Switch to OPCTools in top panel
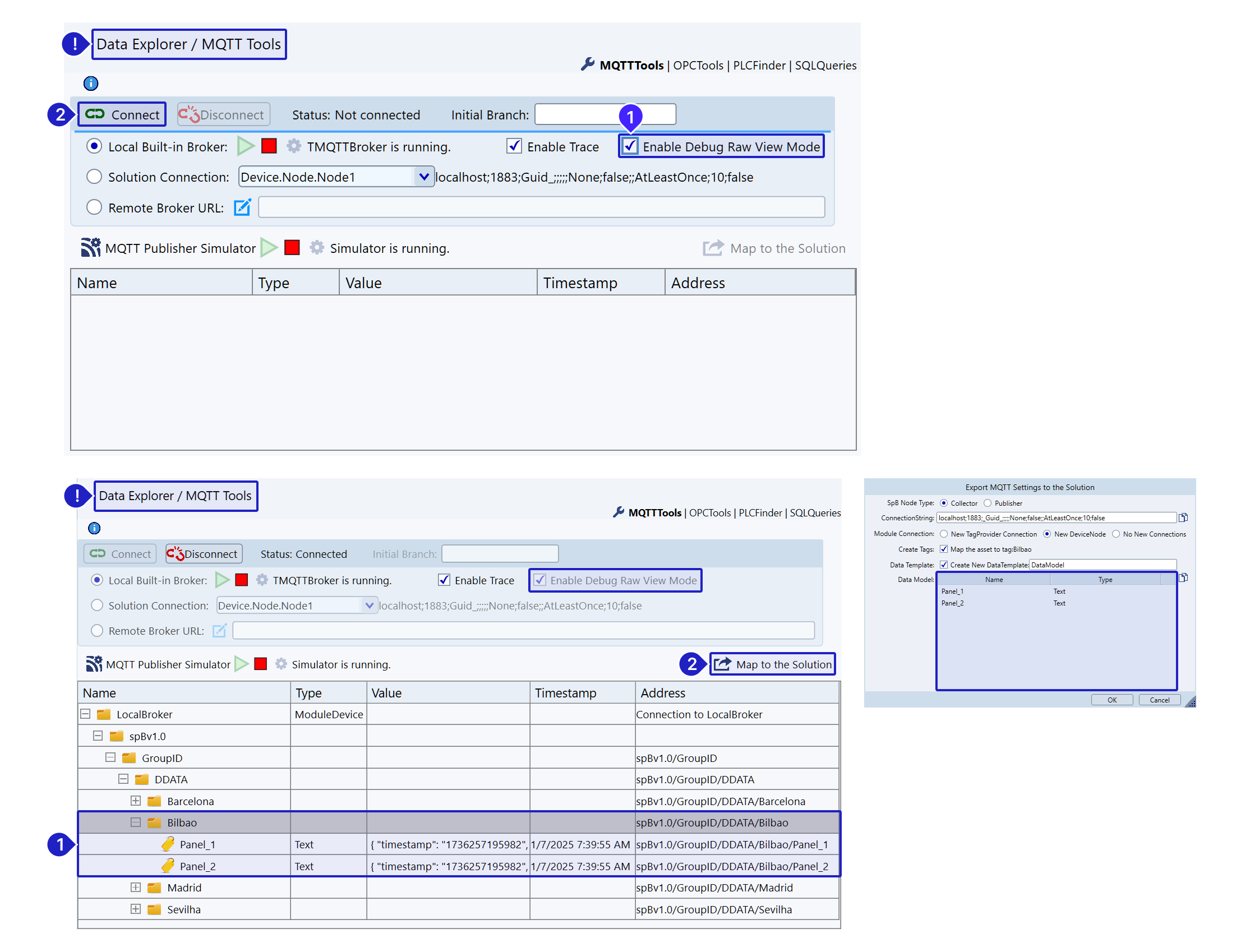Viewport: 1241px width, 952px height. (x=698, y=65)
